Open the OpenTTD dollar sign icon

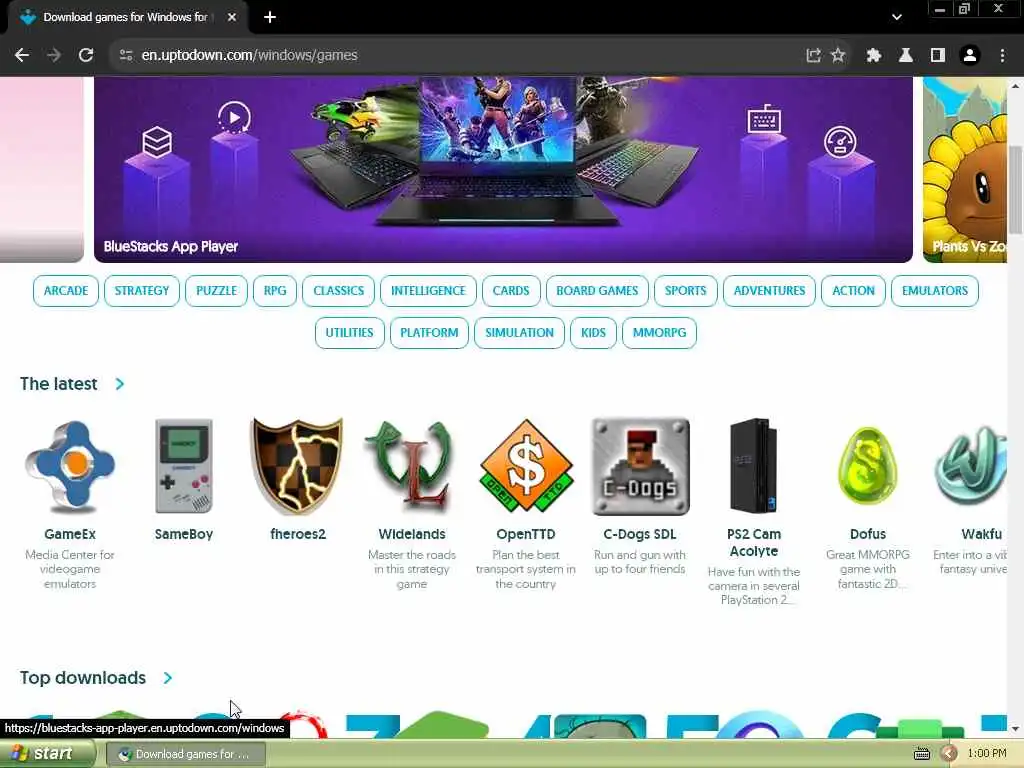(526, 466)
